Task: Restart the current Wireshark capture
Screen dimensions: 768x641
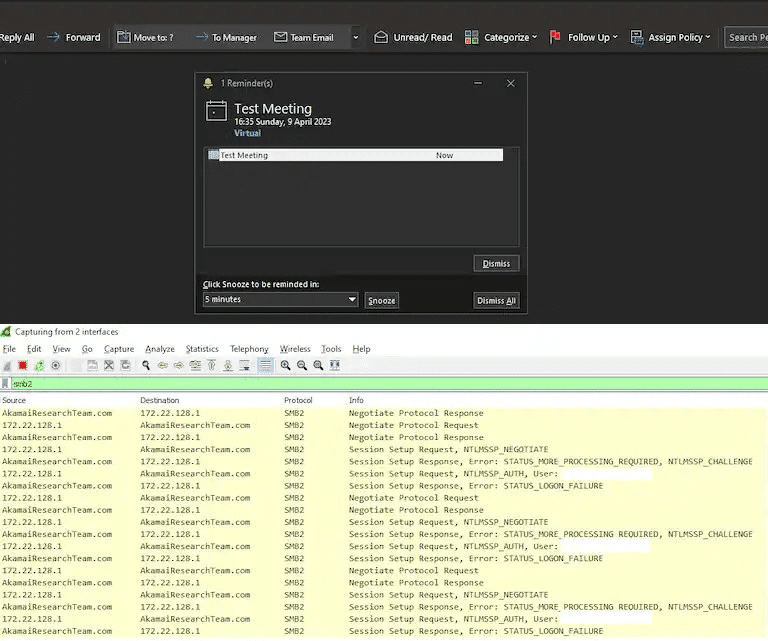Action: (x=39, y=365)
